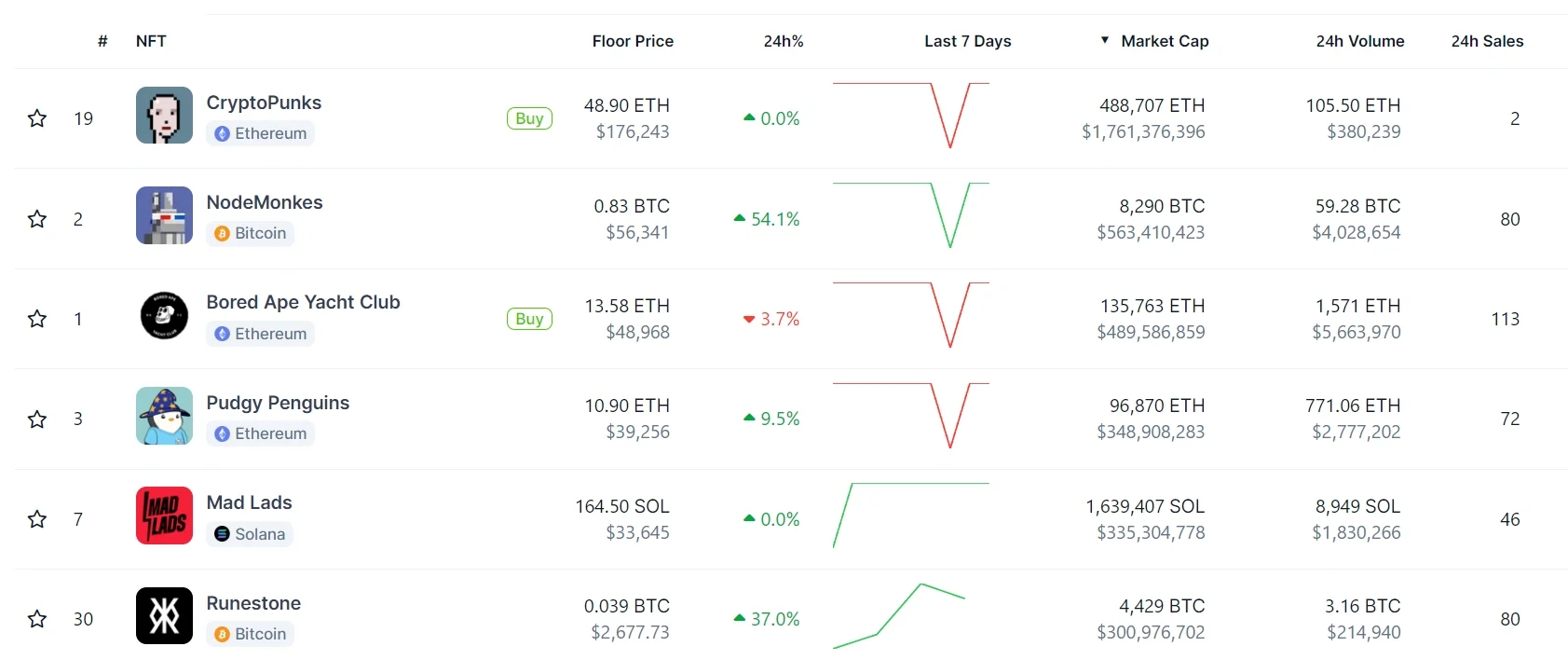The width and height of the screenshot is (1568, 660).
Task: Click the NodeMonkes collection image
Action: point(164,215)
